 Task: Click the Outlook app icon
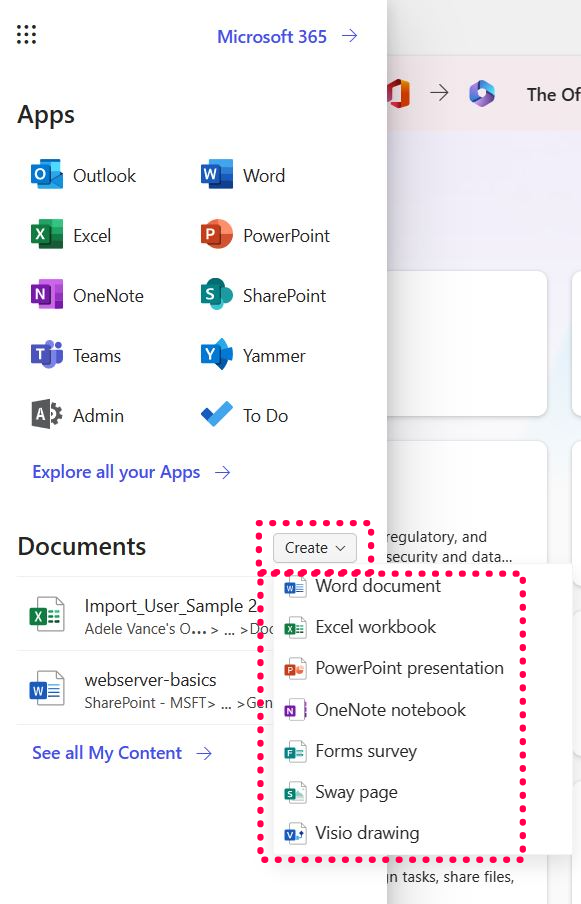click(47, 175)
